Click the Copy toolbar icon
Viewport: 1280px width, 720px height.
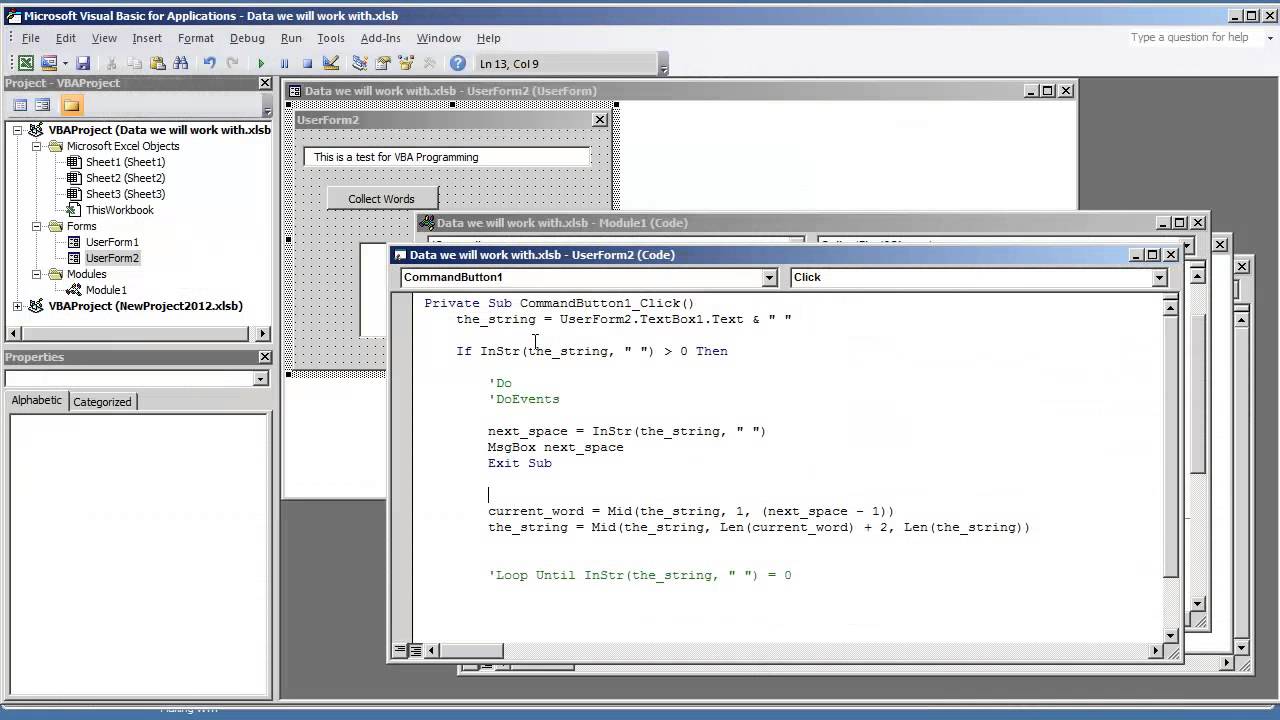click(x=134, y=63)
